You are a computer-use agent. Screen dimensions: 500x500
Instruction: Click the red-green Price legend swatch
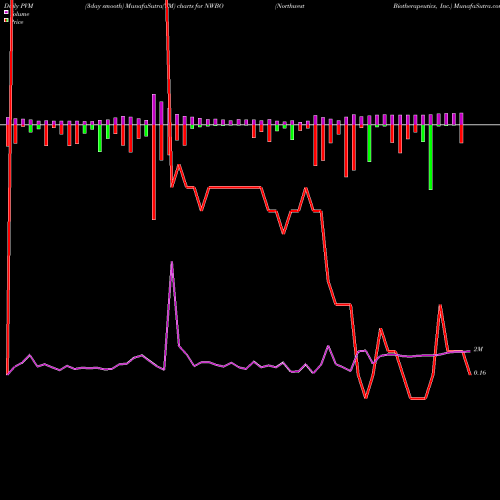[x=6, y=20]
